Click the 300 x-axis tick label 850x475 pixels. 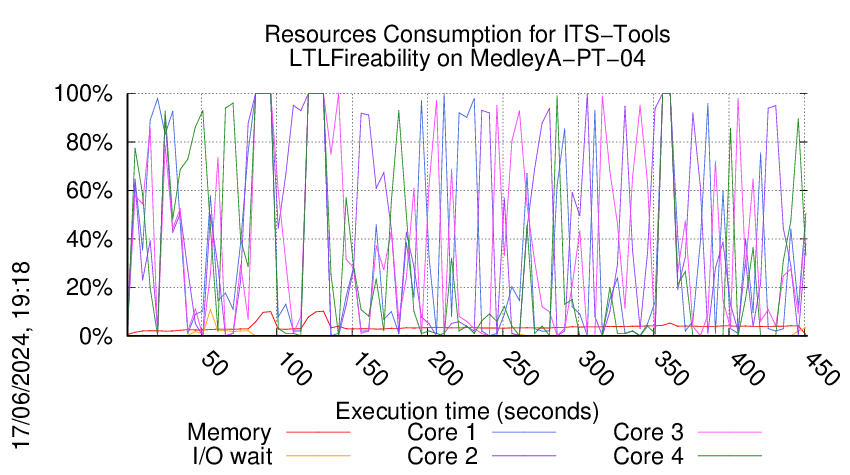595,369
